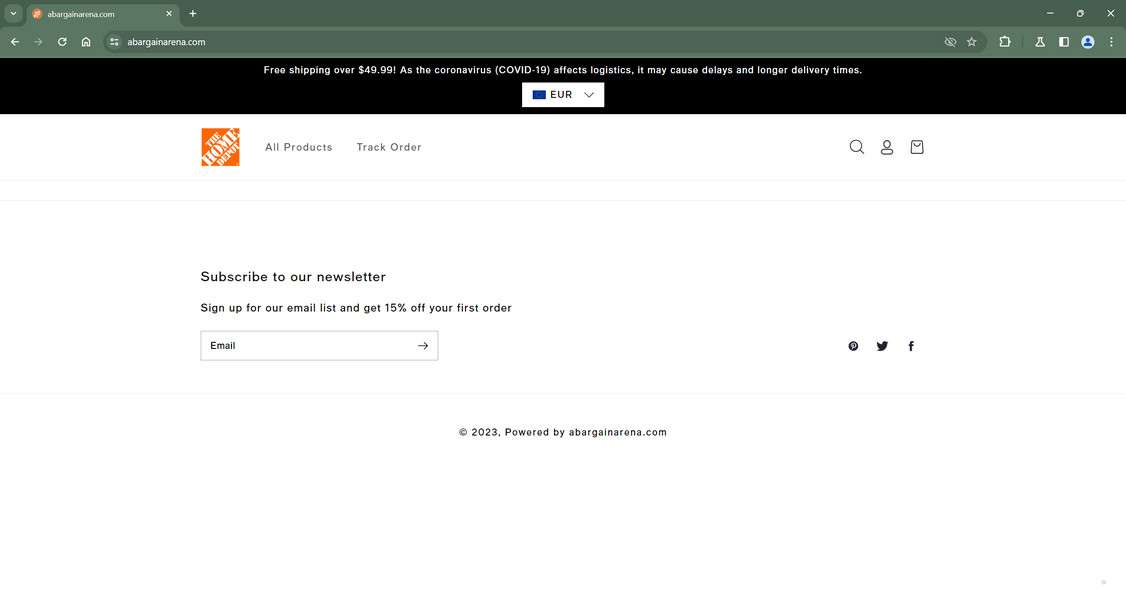
Task: Select the EU flag swatch next to EUR
Action: pos(538,94)
